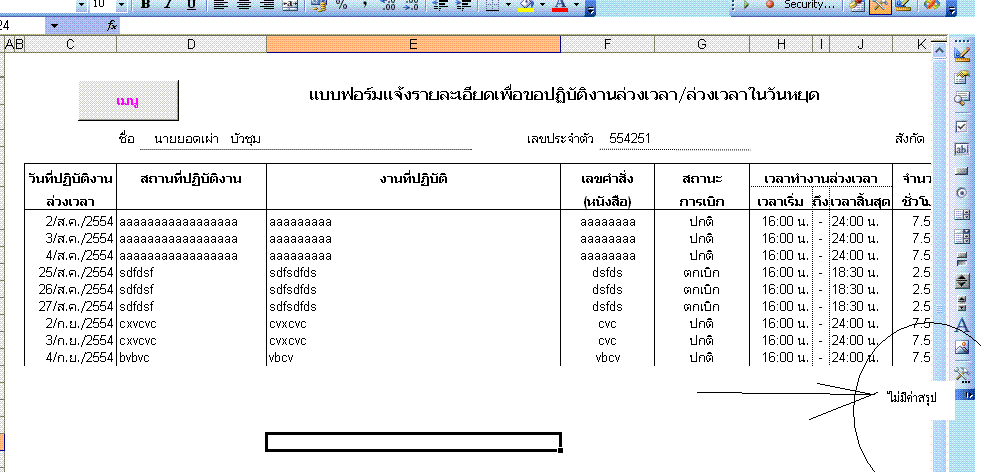Expand the Name Box dropdown arrow

point(53,24)
